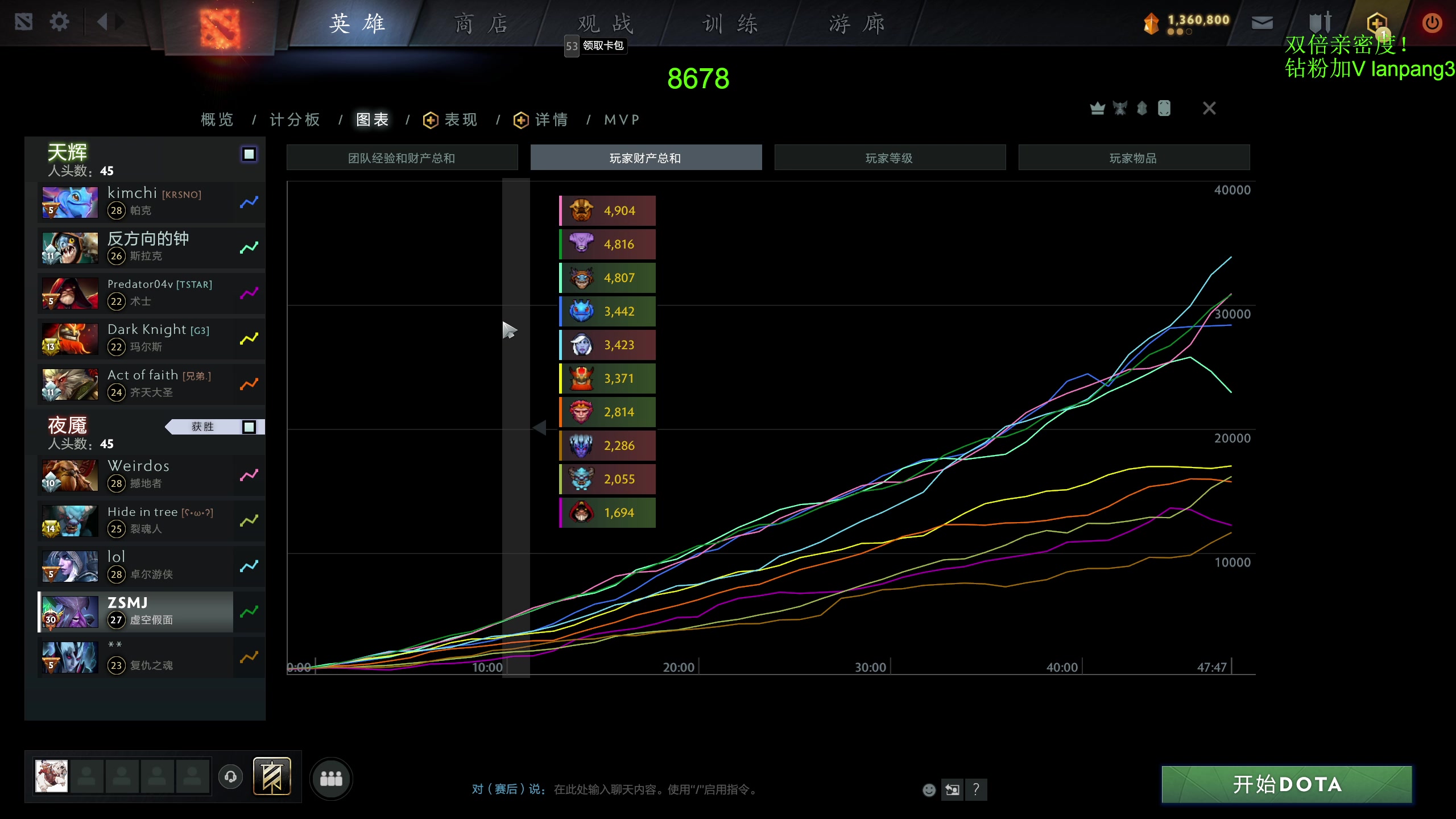
Task: Toggle Act of faith's orange graph line
Action: click(x=249, y=384)
